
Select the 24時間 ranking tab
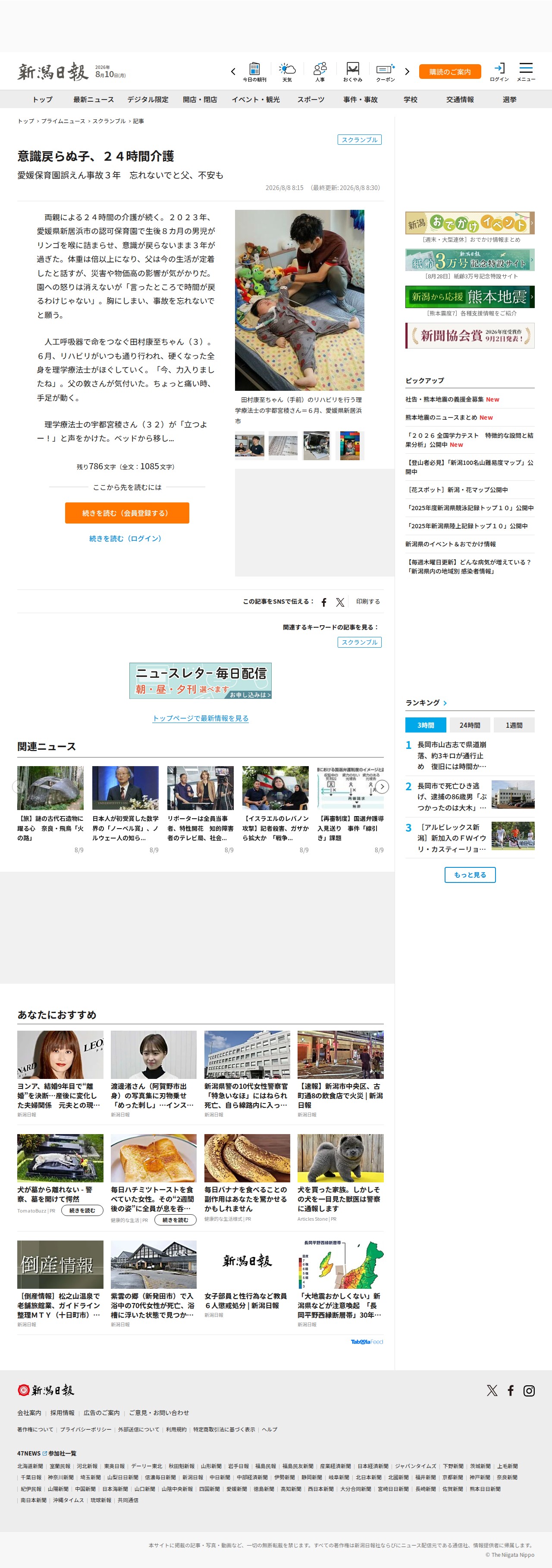[470, 725]
